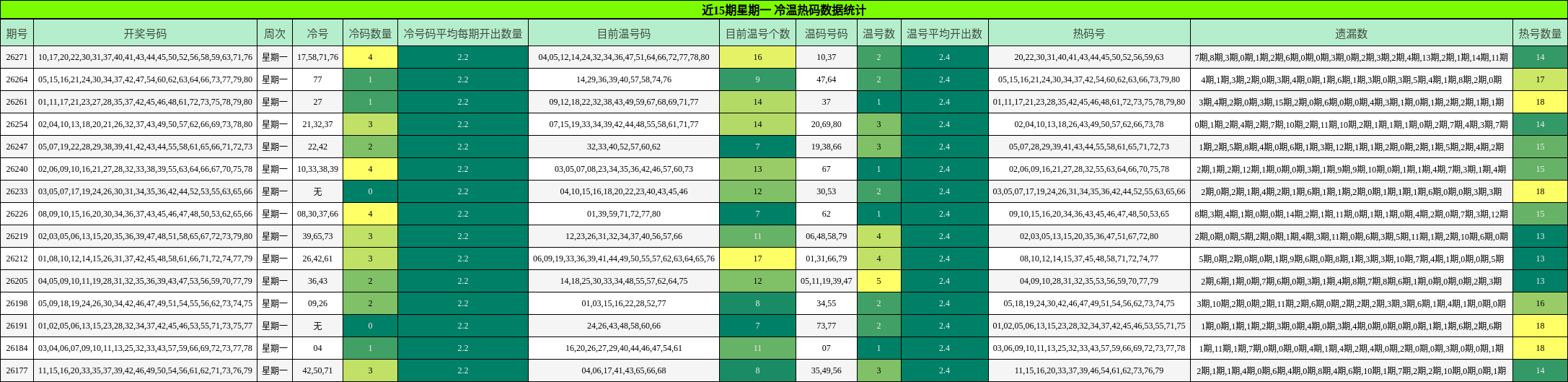Select warm code cell 34,55
This screenshot has height=382, width=1568.
click(827, 303)
